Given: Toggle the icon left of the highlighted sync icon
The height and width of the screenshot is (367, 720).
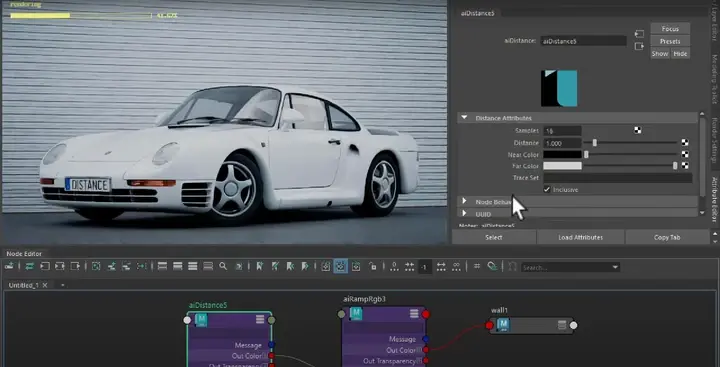Looking at the screenshot, I should (326, 266).
